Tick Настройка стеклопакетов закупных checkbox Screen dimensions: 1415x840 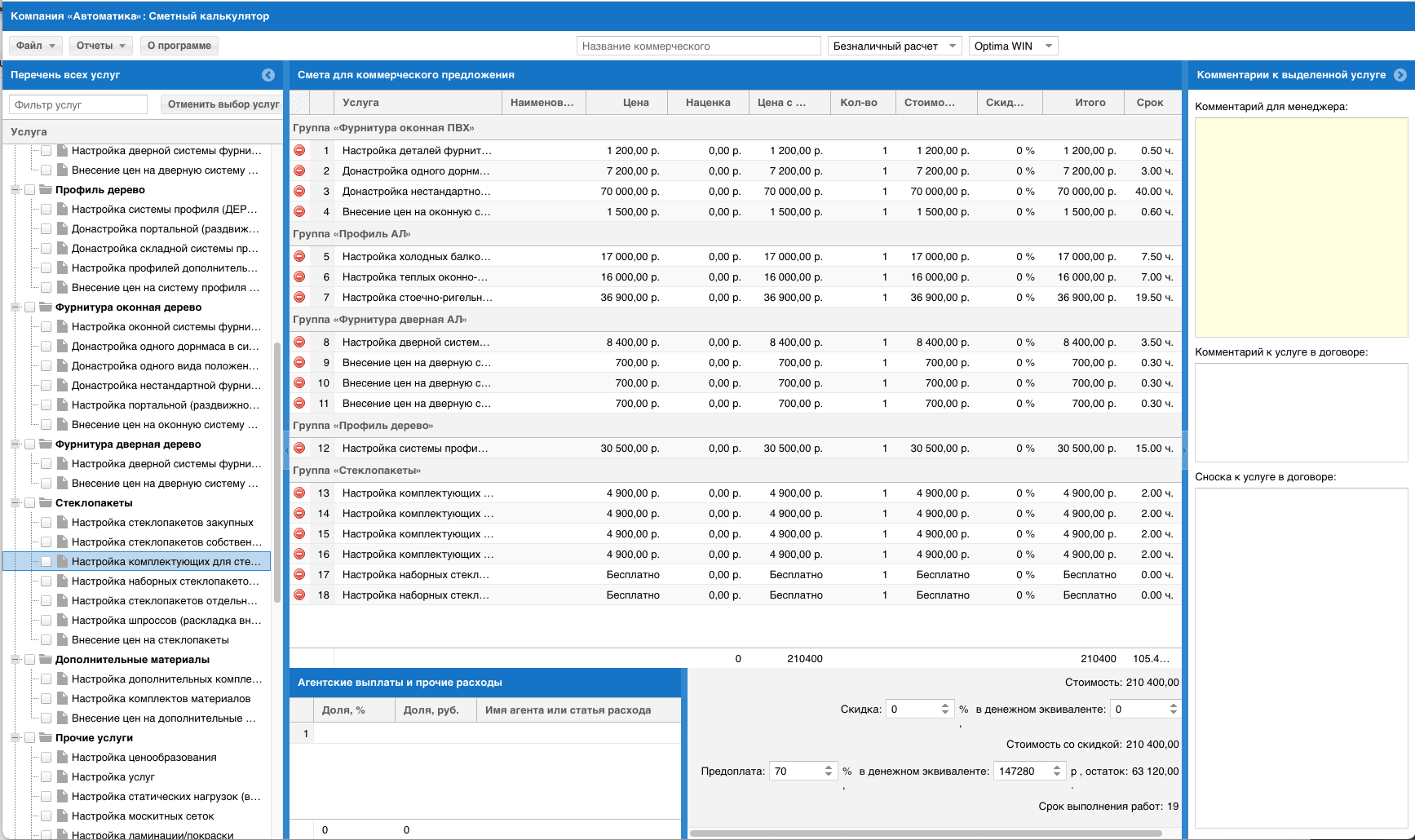(x=46, y=523)
